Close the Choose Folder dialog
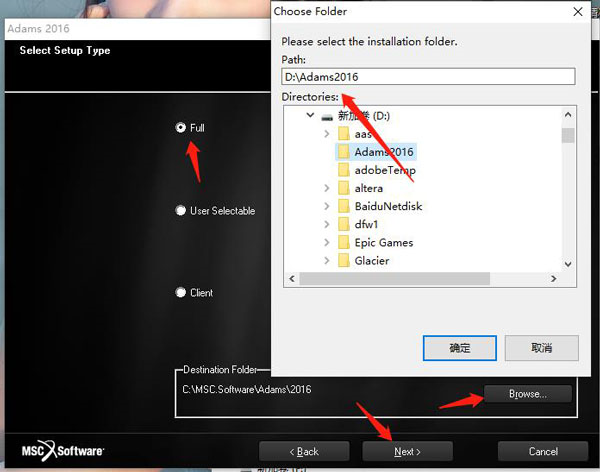 coord(578,12)
